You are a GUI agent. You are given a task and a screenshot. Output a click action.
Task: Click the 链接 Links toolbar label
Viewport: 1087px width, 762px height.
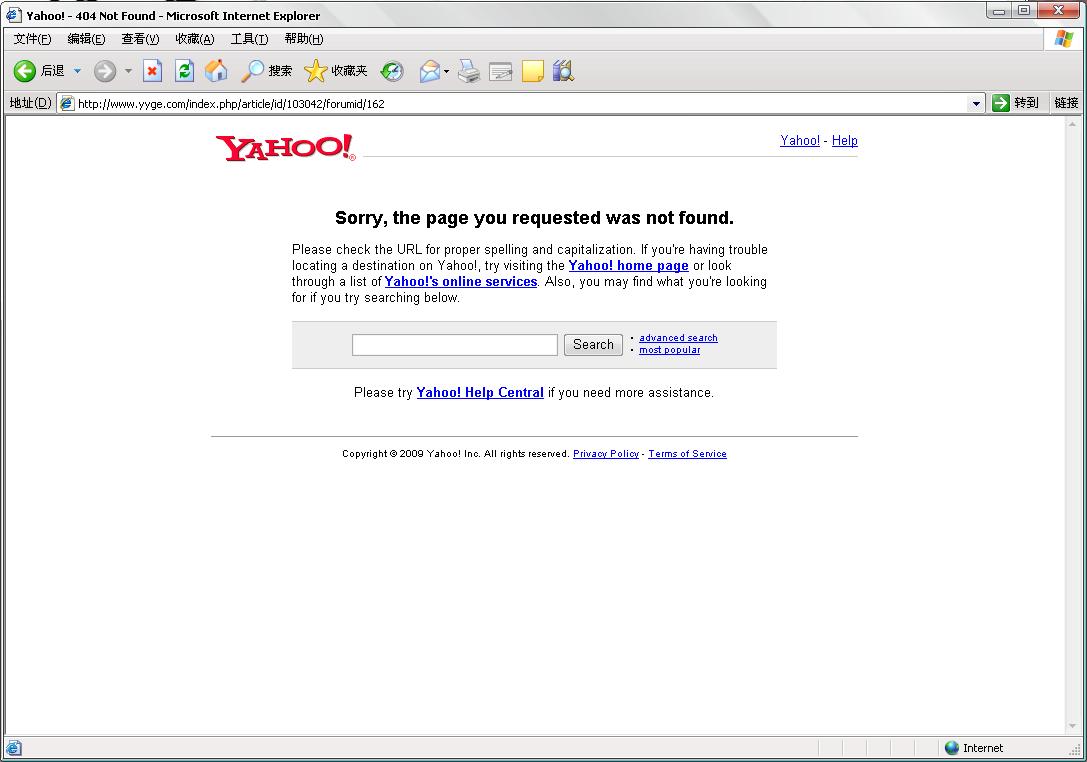pos(1066,103)
